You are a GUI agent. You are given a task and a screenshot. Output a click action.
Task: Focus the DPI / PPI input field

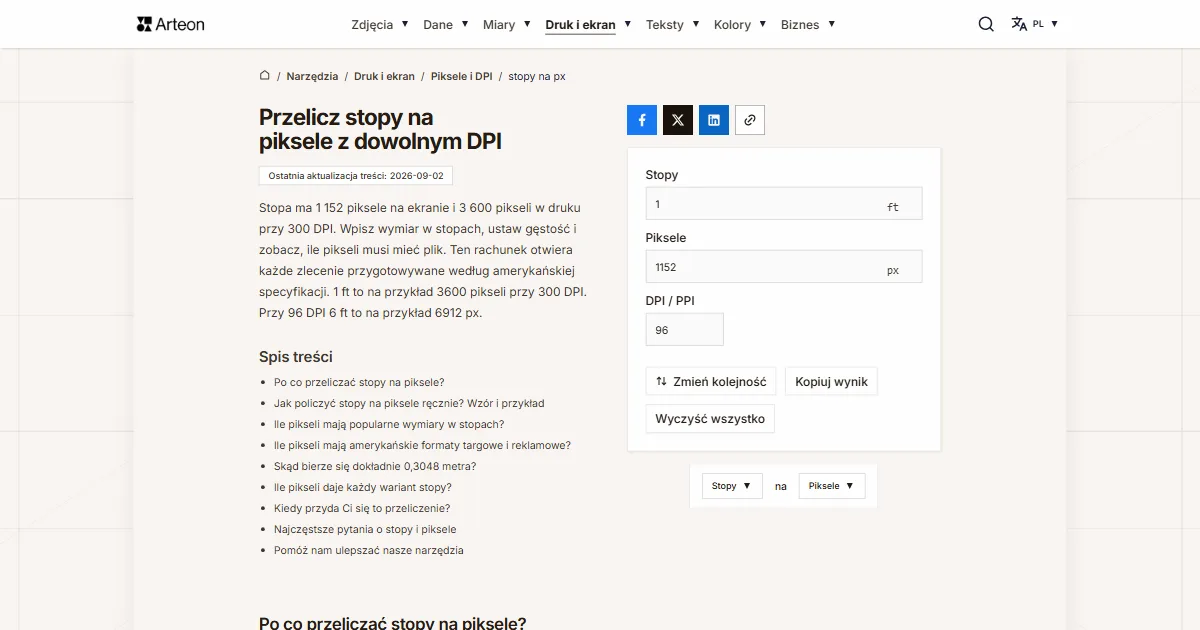[685, 330]
